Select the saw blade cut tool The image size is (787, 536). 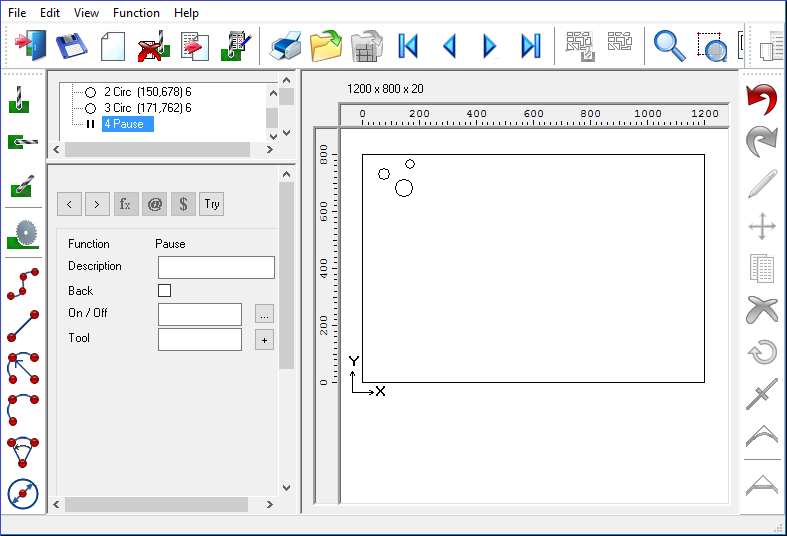pyautogui.click(x=23, y=234)
